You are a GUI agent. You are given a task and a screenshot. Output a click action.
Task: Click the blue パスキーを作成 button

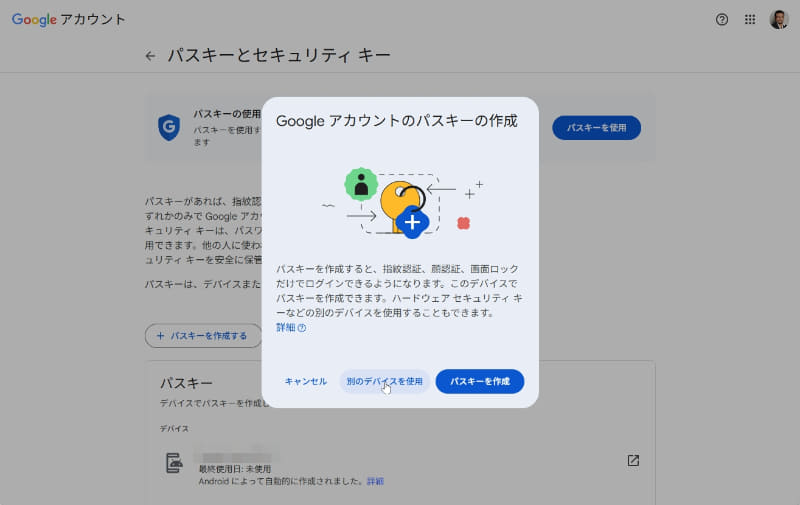[x=480, y=382]
